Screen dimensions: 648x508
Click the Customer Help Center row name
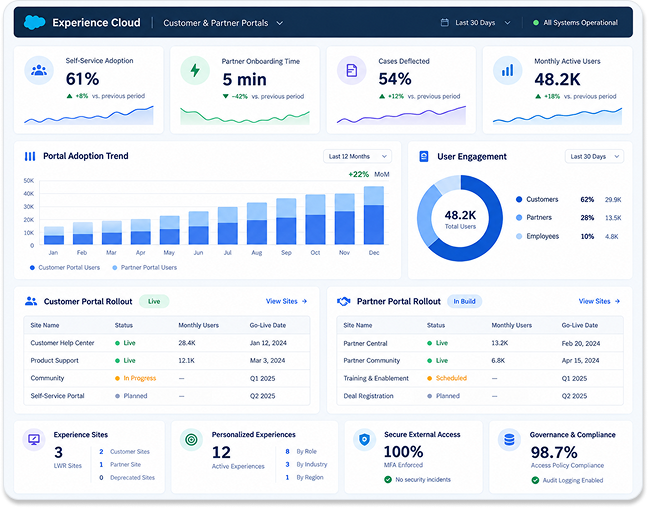[x=62, y=343]
